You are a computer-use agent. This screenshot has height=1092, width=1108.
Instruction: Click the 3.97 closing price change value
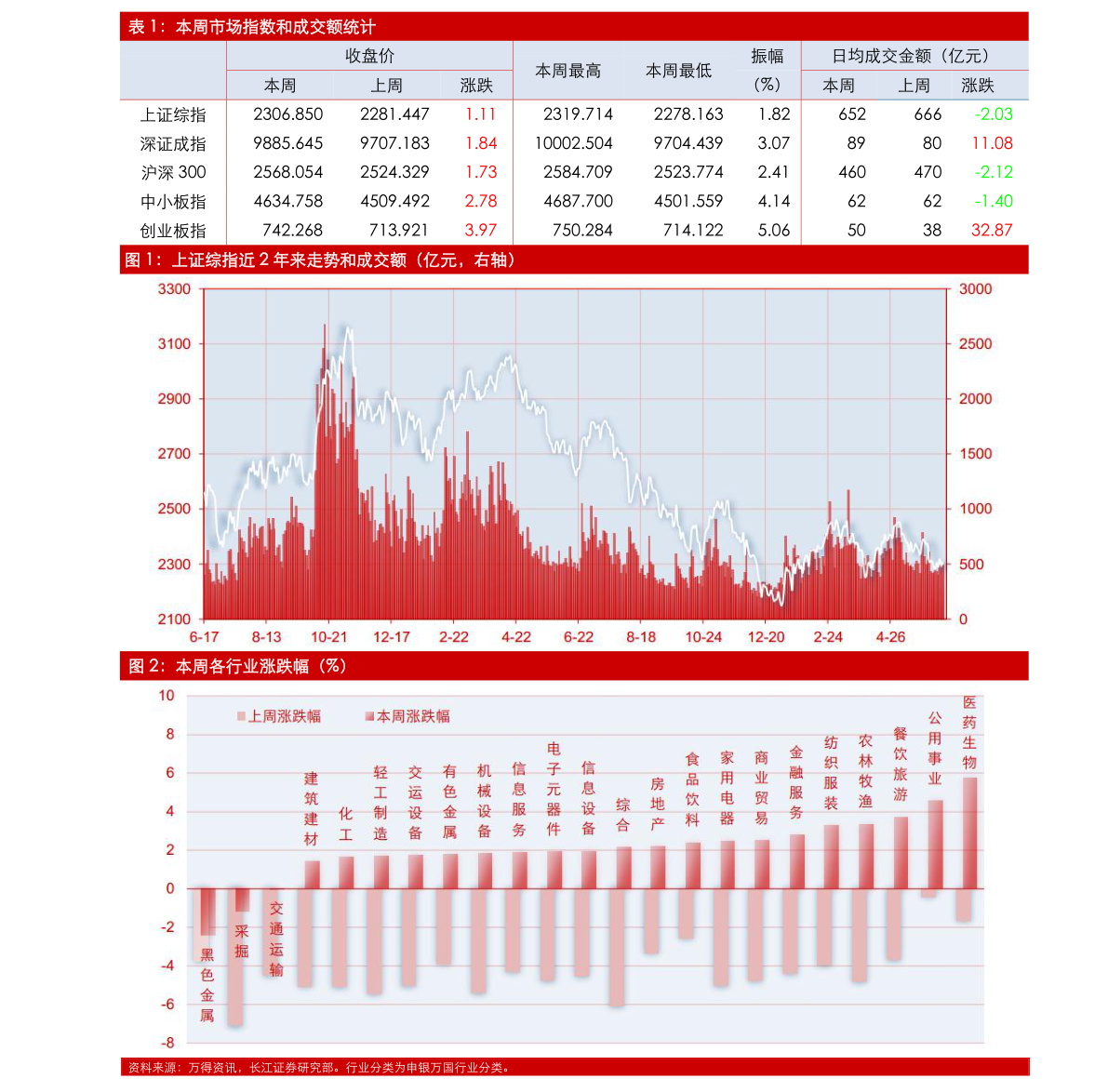click(x=481, y=230)
